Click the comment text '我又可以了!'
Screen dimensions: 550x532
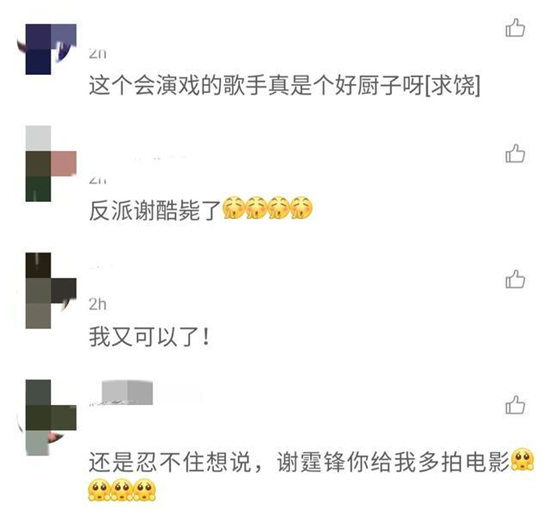[x=150, y=337]
